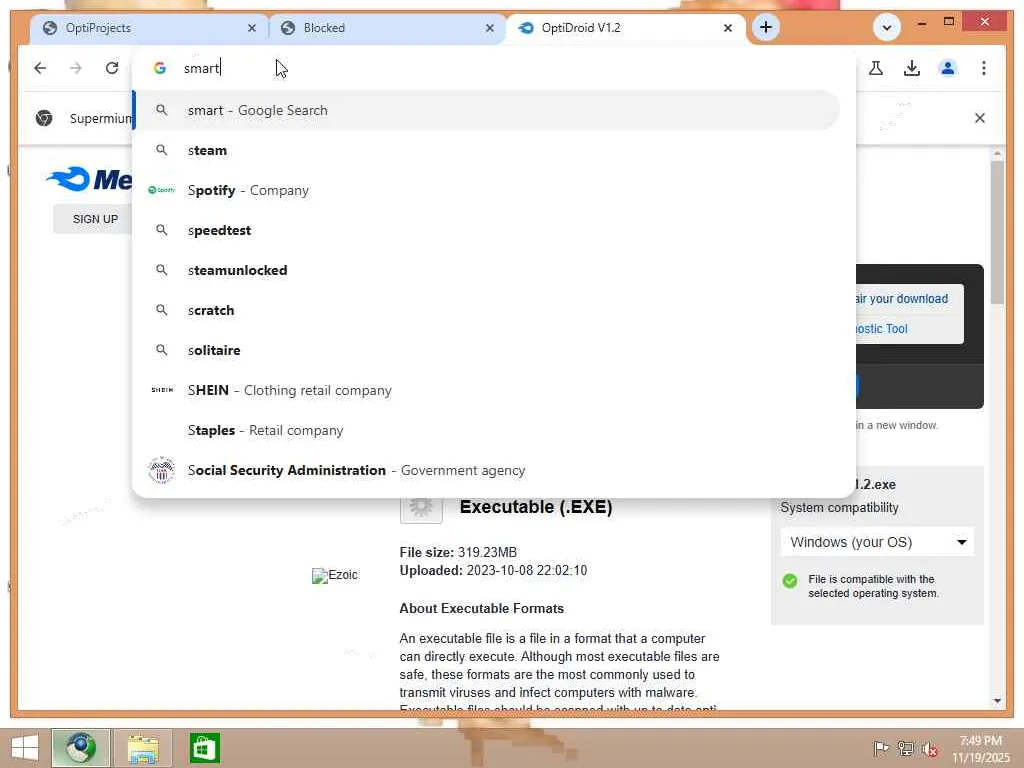Click the Supermium logo in the info bar
Screen dimensions: 1024x768
(44, 118)
